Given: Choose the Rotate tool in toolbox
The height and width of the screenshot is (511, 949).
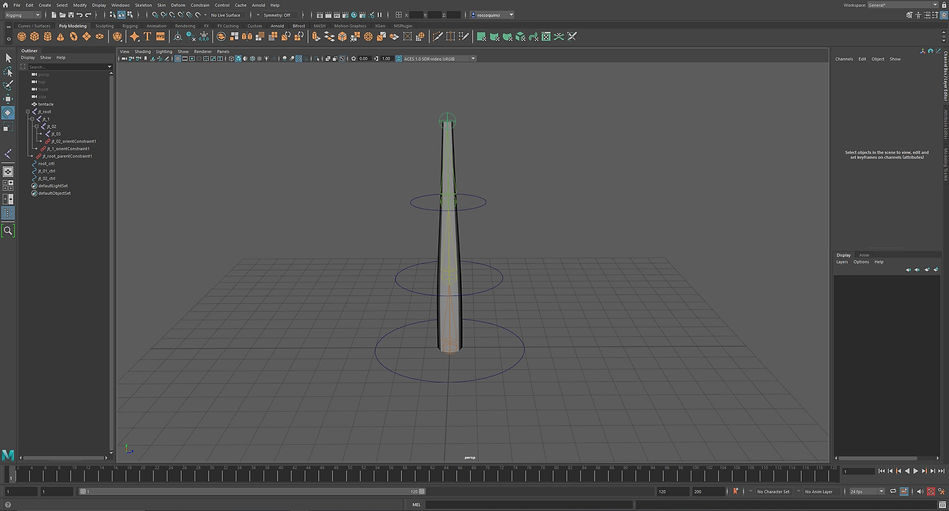Looking at the screenshot, I should (8, 113).
